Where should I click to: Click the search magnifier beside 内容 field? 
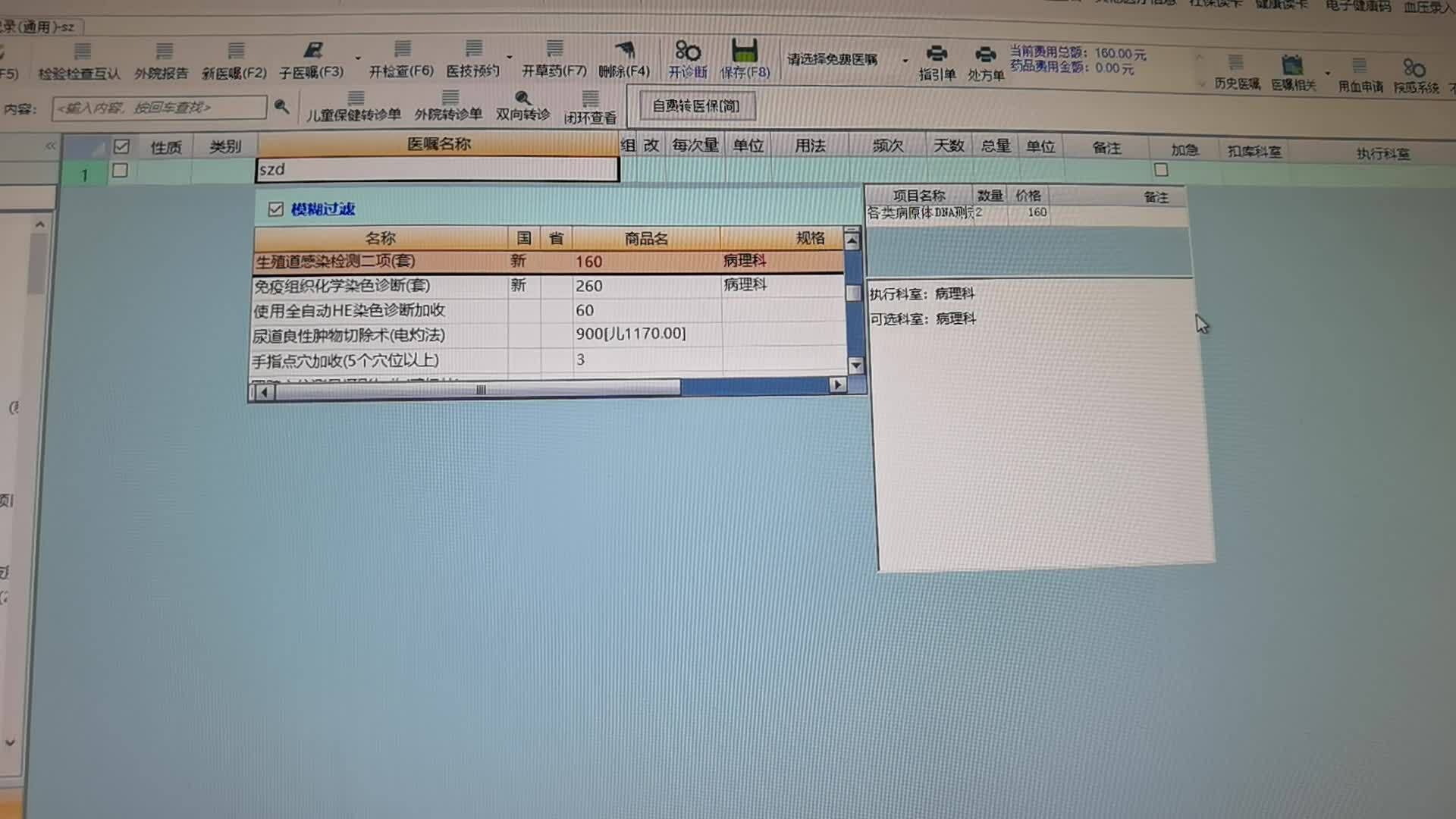click(x=281, y=107)
